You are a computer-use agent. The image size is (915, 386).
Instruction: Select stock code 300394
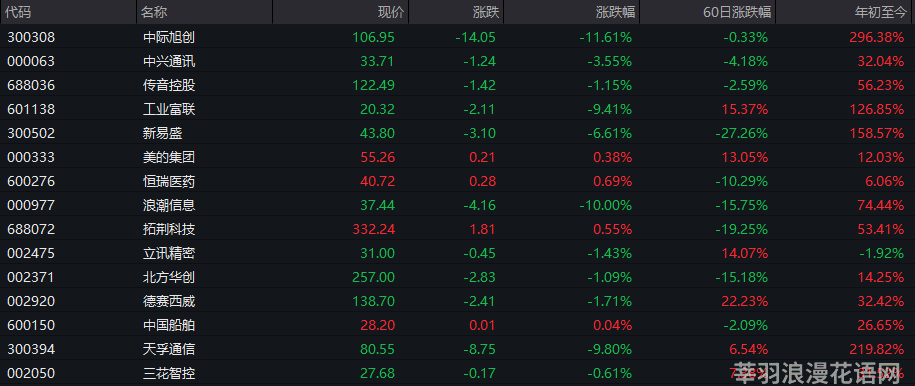(x=31, y=349)
